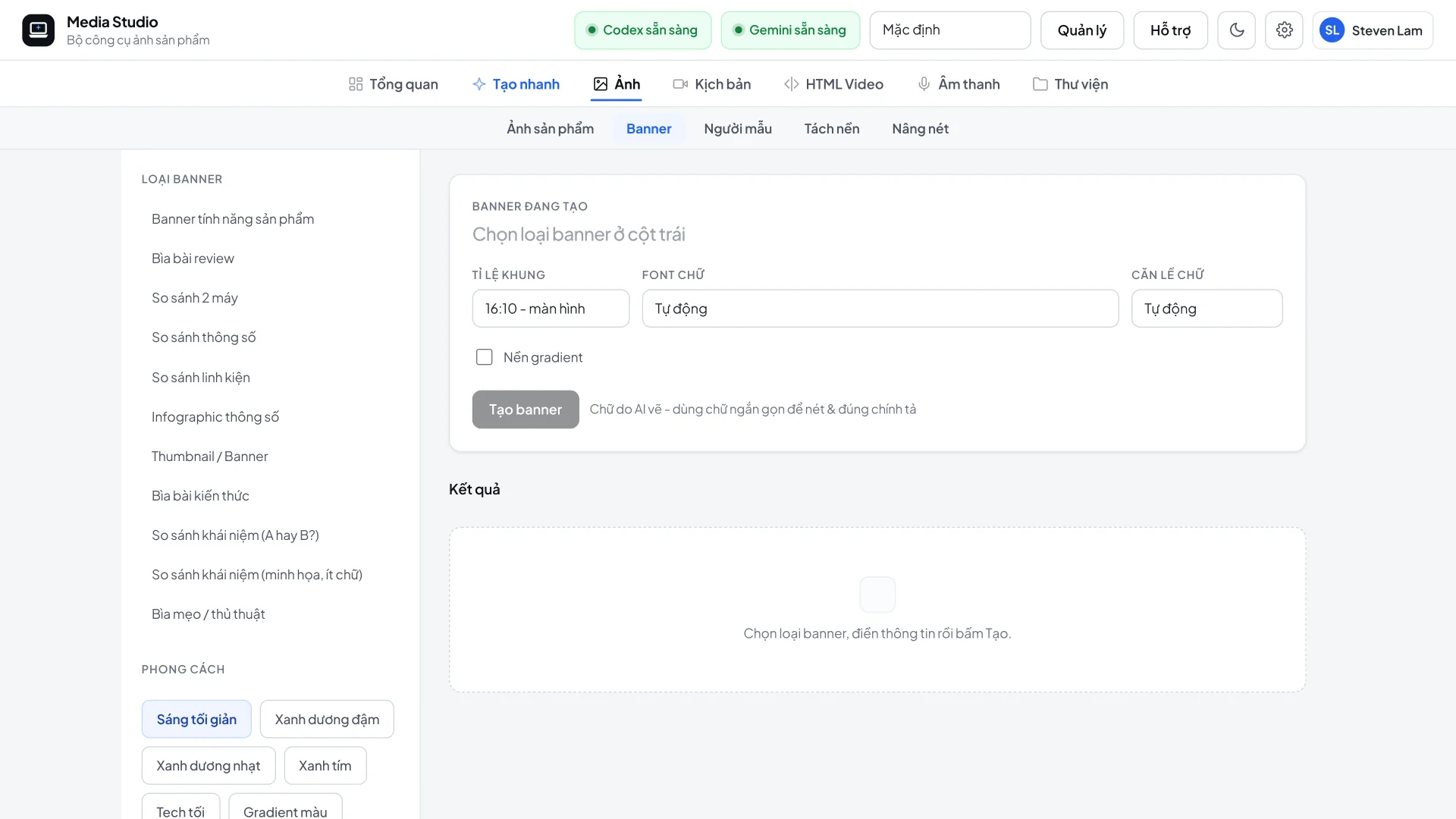Select Thumbnail / Banner type
The height and width of the screenshot is (819, 1456).
click(x=270, y=457)
